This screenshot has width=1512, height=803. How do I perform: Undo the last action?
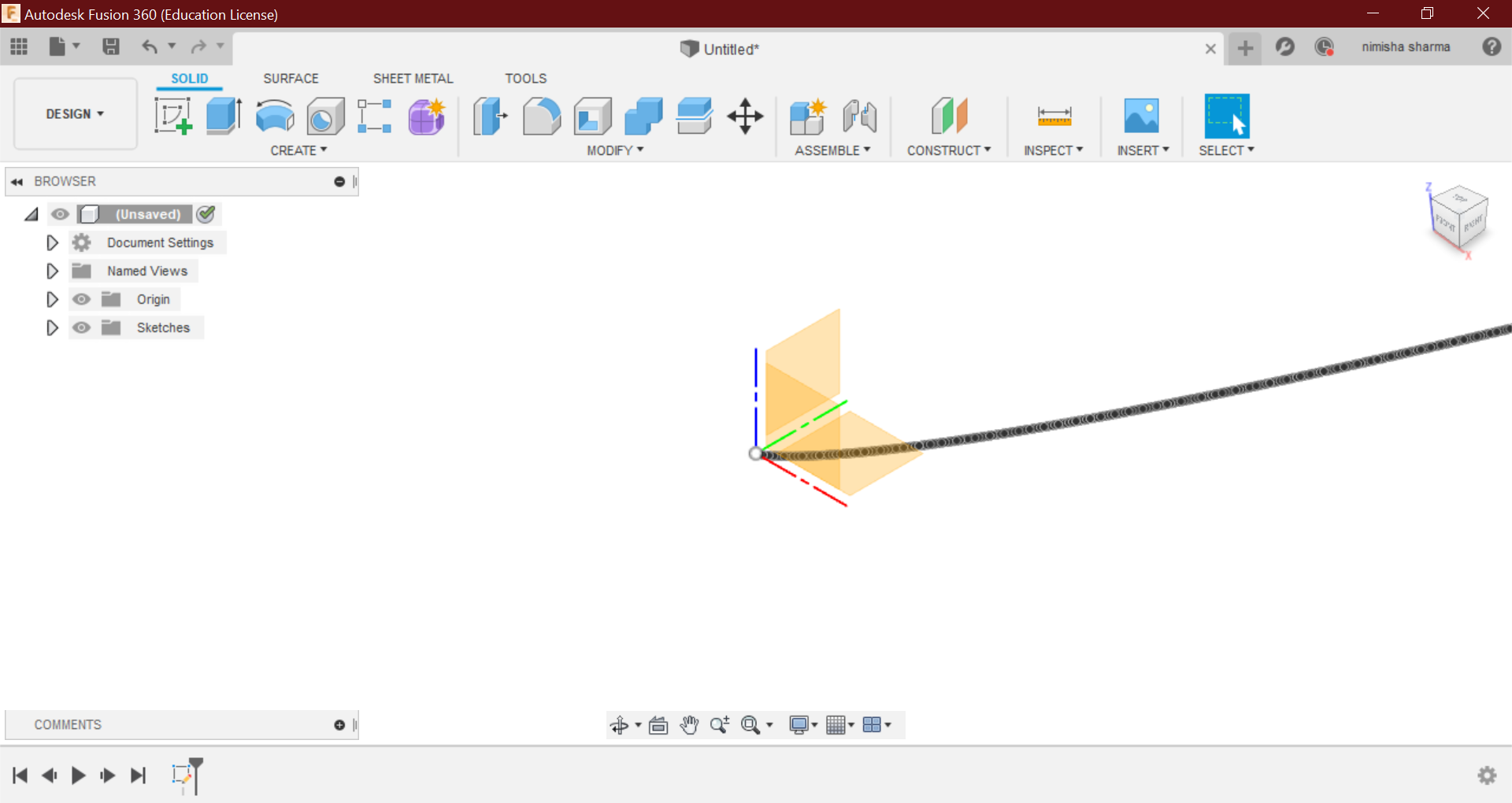(x=150, y=47)
